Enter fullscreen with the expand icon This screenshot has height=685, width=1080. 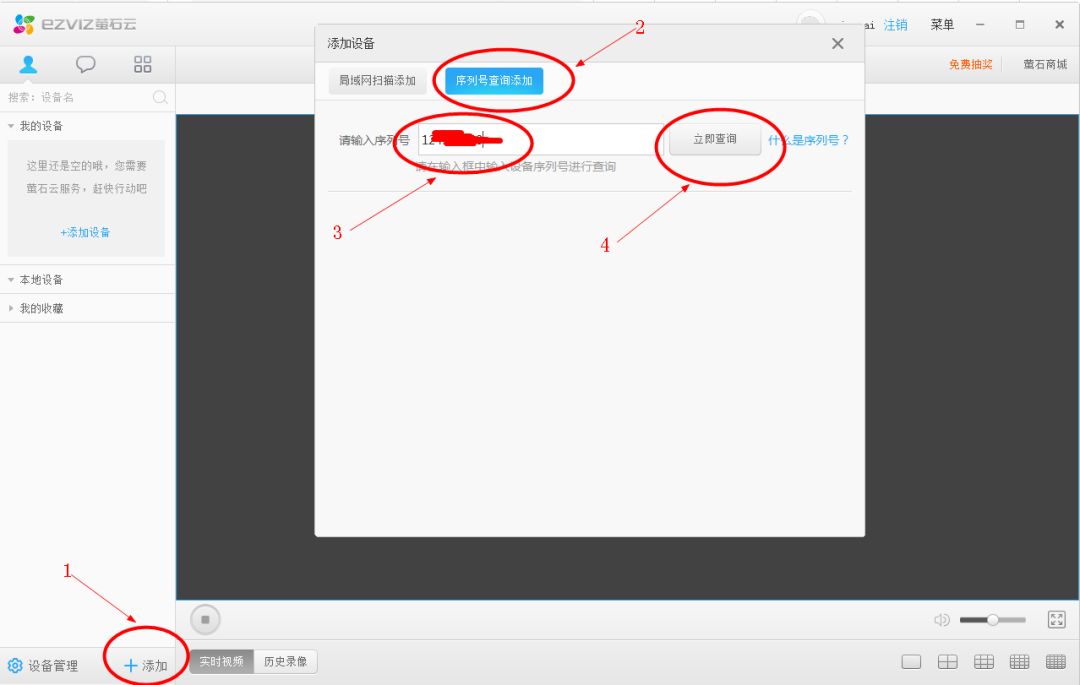(1056, 620)
